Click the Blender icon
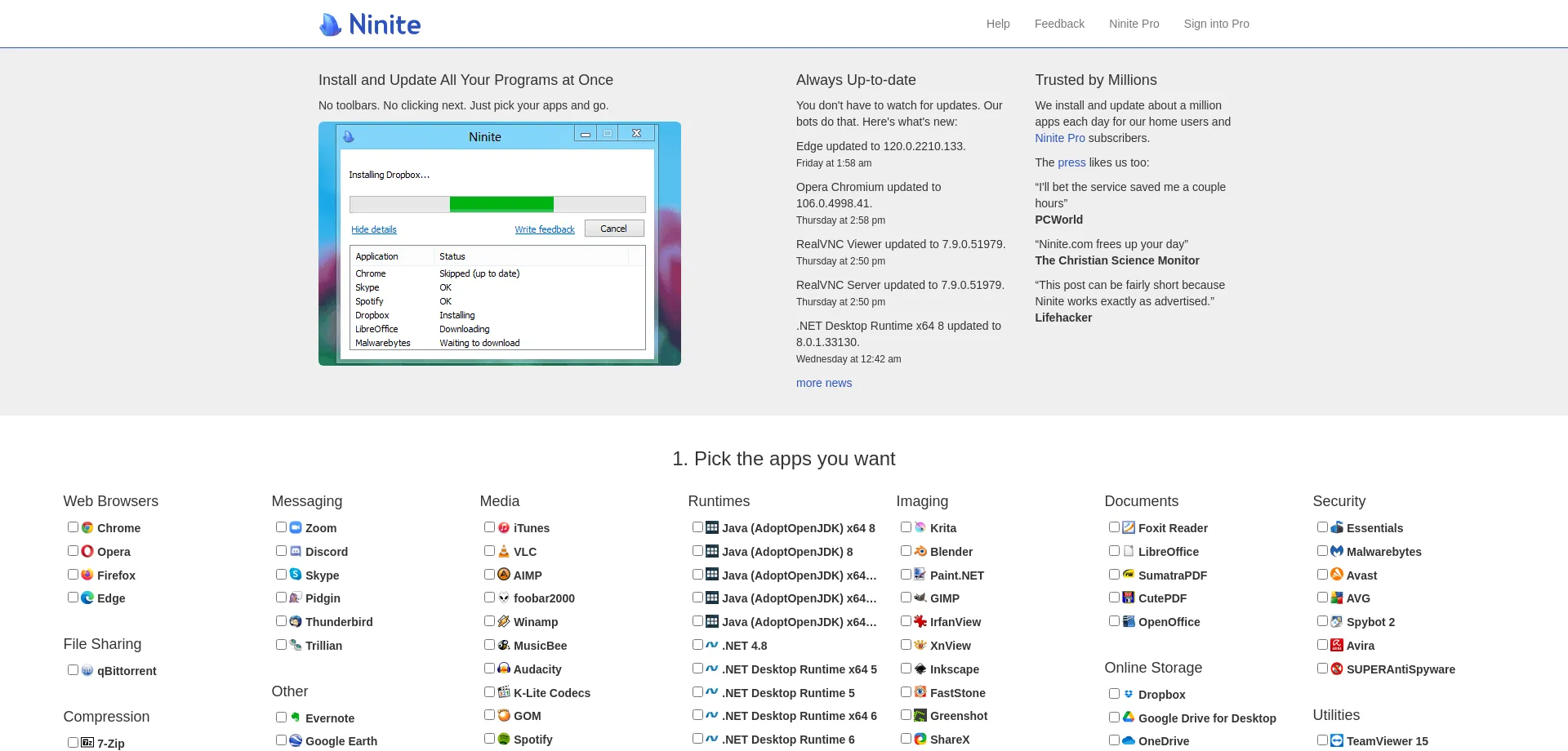 (920, 552)
